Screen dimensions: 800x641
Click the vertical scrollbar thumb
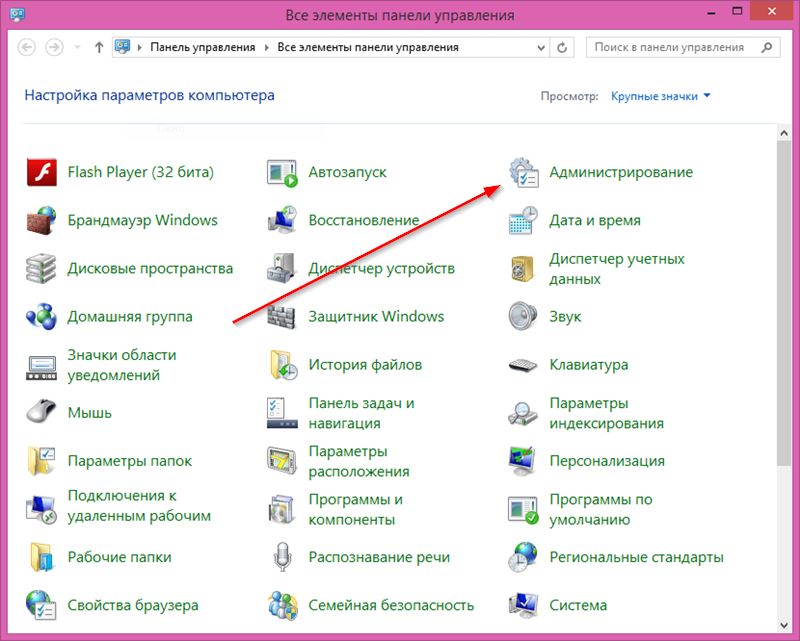(784, 303)
